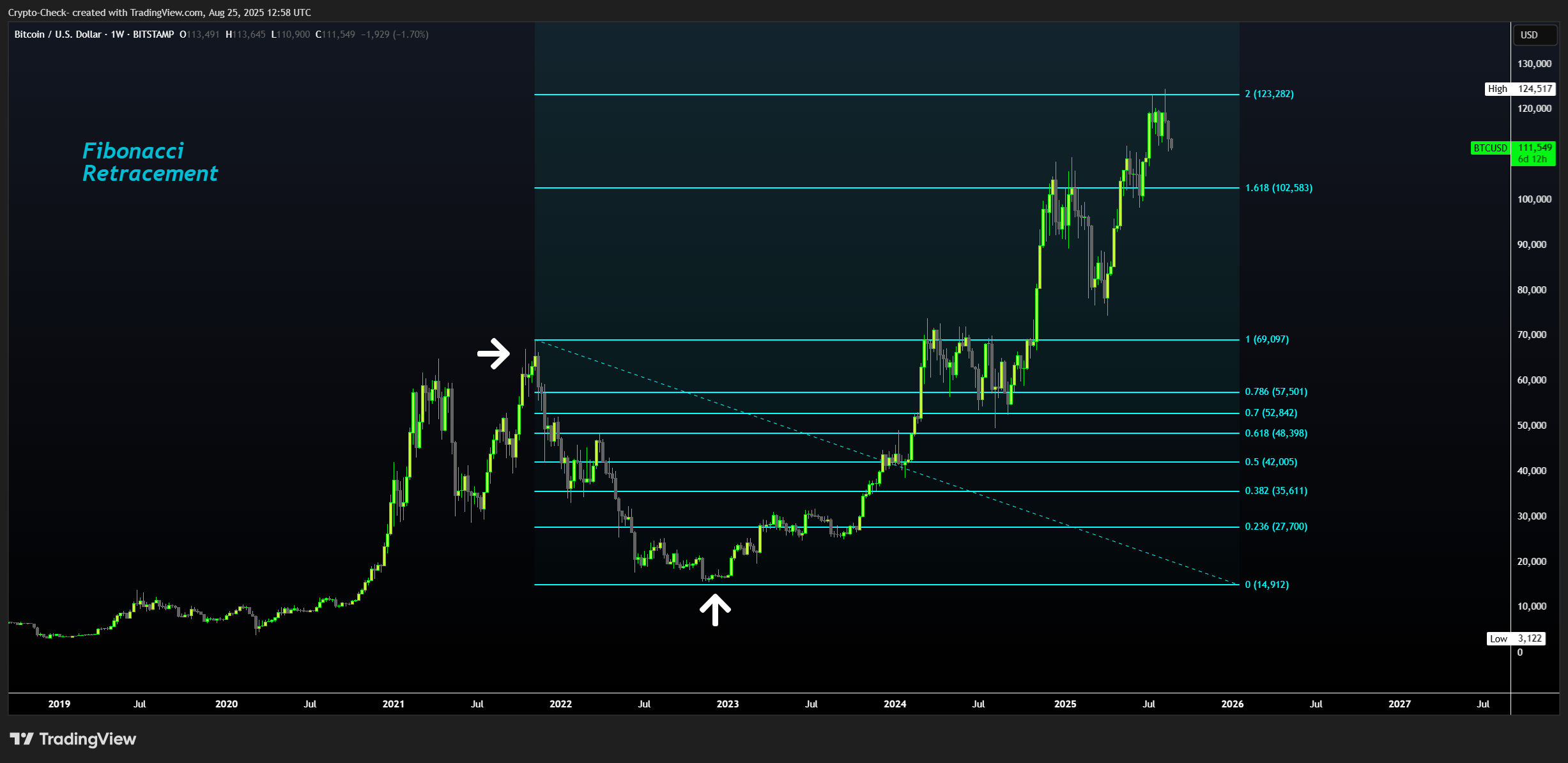Click the closing price value C111,549
Image resolution: width=1568 pixels, height=763 pixels.
335,35
